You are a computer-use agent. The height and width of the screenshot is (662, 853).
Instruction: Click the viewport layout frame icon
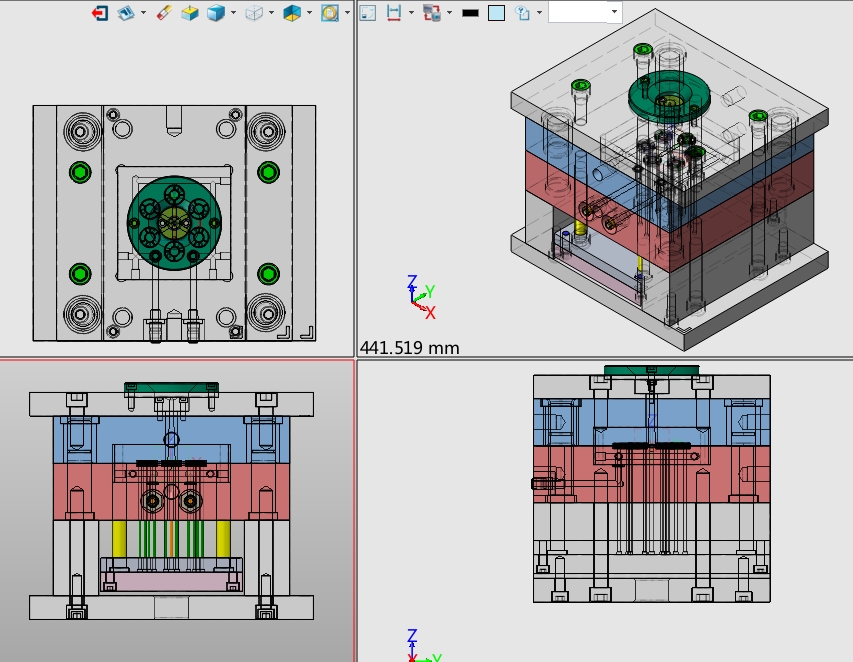point(368,13)
